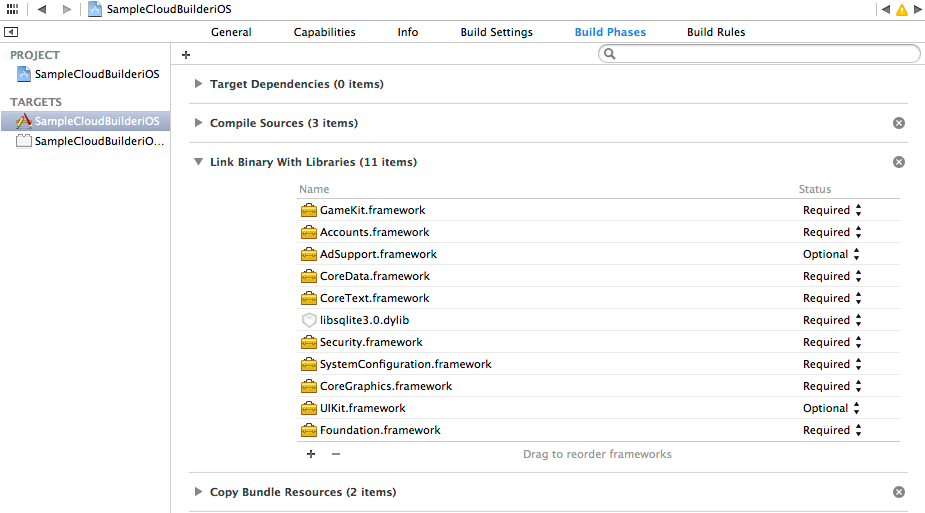Viewport: 925px width, 513px height.
Task: Delete the Copy Bundle Resources phase
Action: (x=898, y=492)
